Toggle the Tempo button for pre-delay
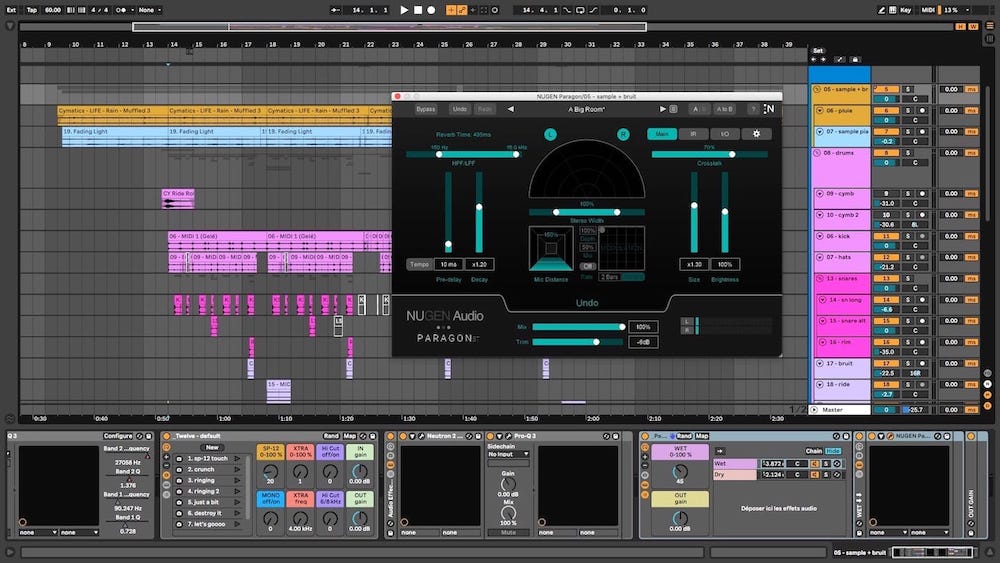This screenshot has width=1000, height=563. pos(419,264)
